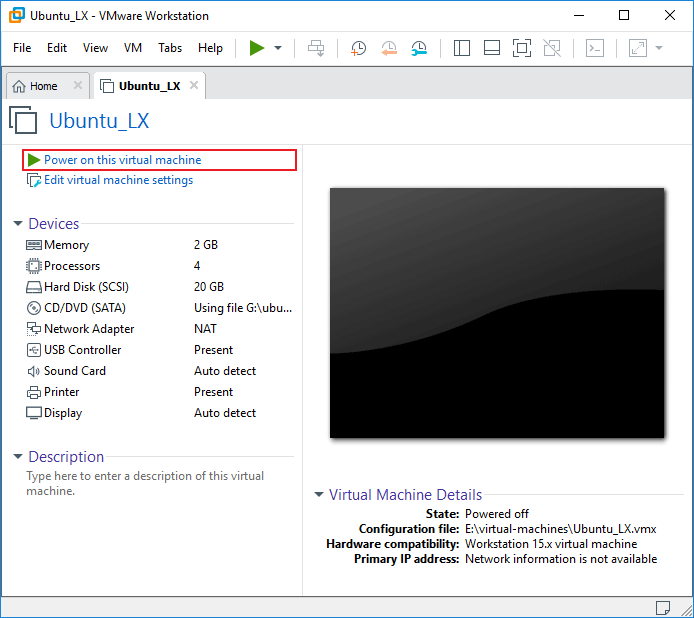Click Workstation 15.x virtual machine text
The width and height of the screenshot is (694, 618).
[551, 544]
